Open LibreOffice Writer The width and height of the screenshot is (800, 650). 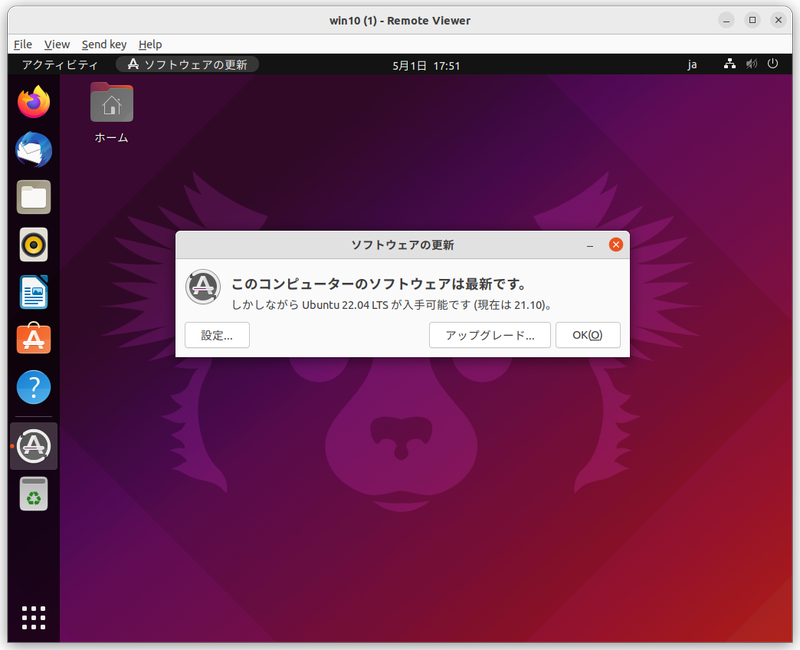point(33,292)
